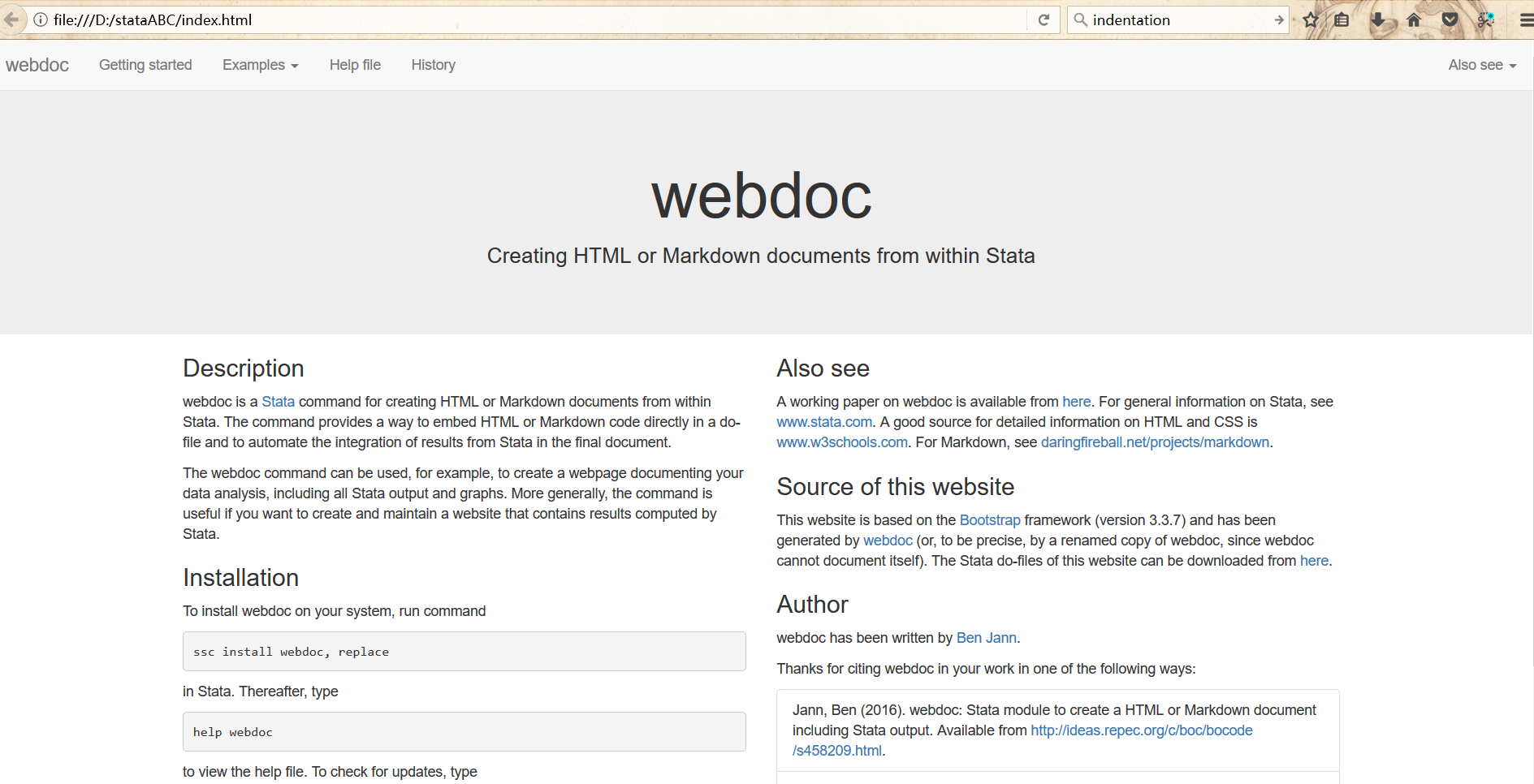Click the screenshot scissors icon
1534x784 pixels.
point(1485,19)
